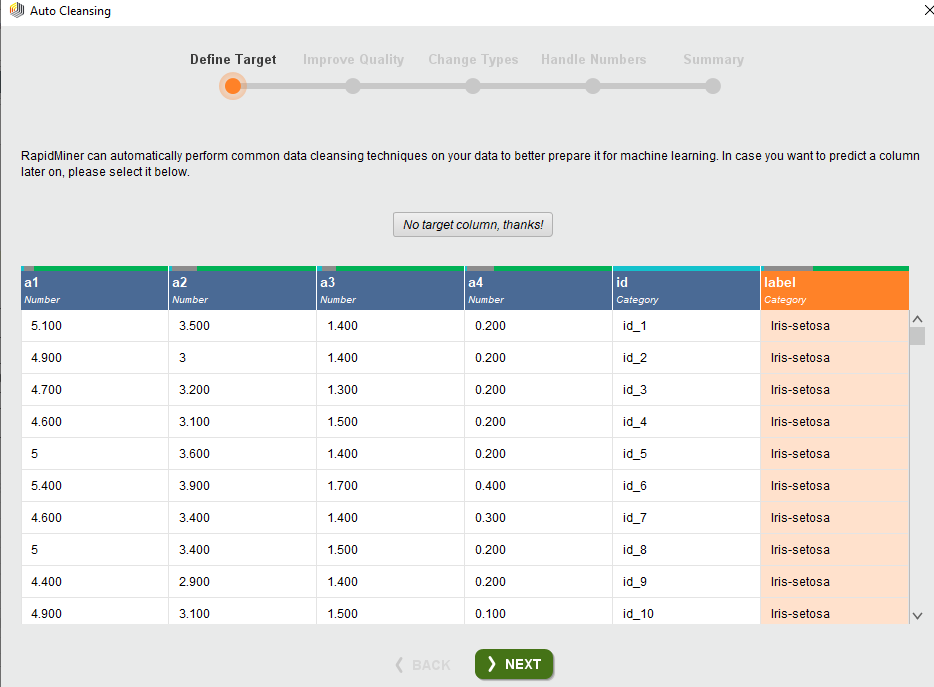Click the Change Types progress dot

[473, 86]
